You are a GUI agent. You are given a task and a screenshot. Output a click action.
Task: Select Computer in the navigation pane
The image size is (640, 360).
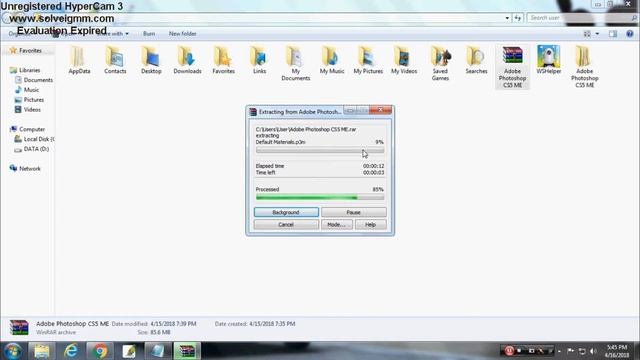click(x=32, y=129)
